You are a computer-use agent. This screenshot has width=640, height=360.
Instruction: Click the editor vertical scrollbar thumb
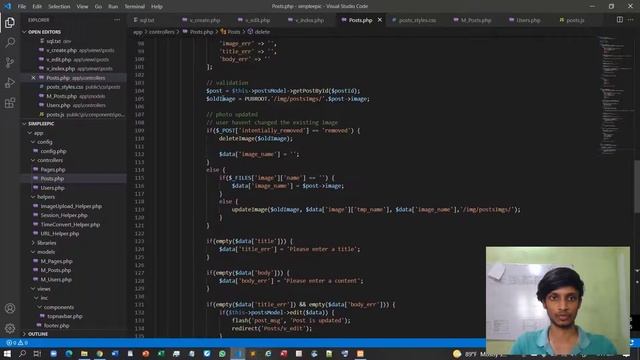coord(637,186)
